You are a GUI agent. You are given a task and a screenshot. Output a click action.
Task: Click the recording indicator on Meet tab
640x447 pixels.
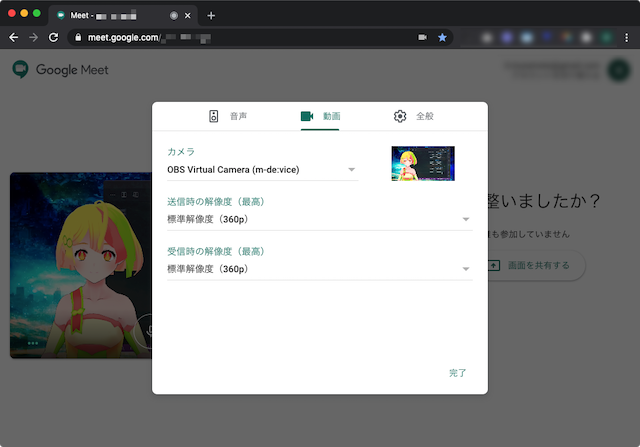pyautogui.click(x=174, y=16)
